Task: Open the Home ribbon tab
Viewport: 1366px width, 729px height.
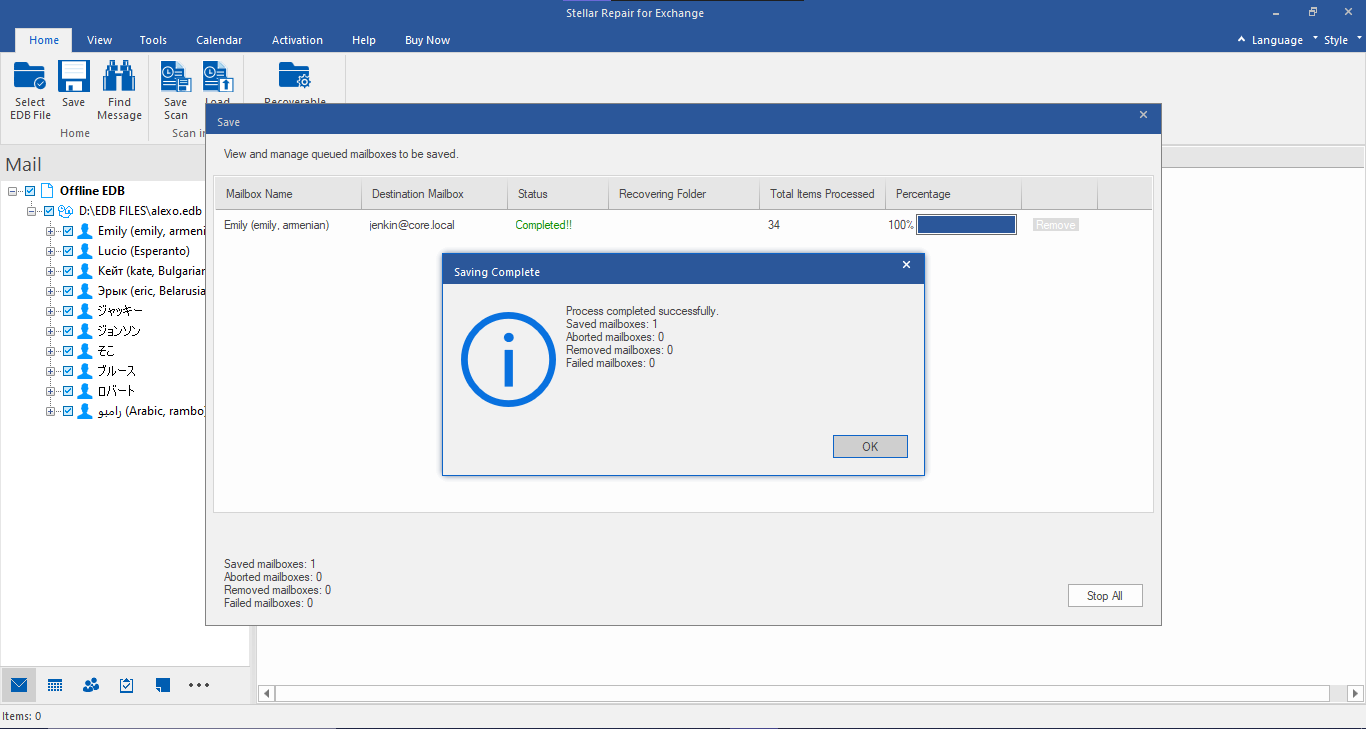Action: click(x=44, y=40)
